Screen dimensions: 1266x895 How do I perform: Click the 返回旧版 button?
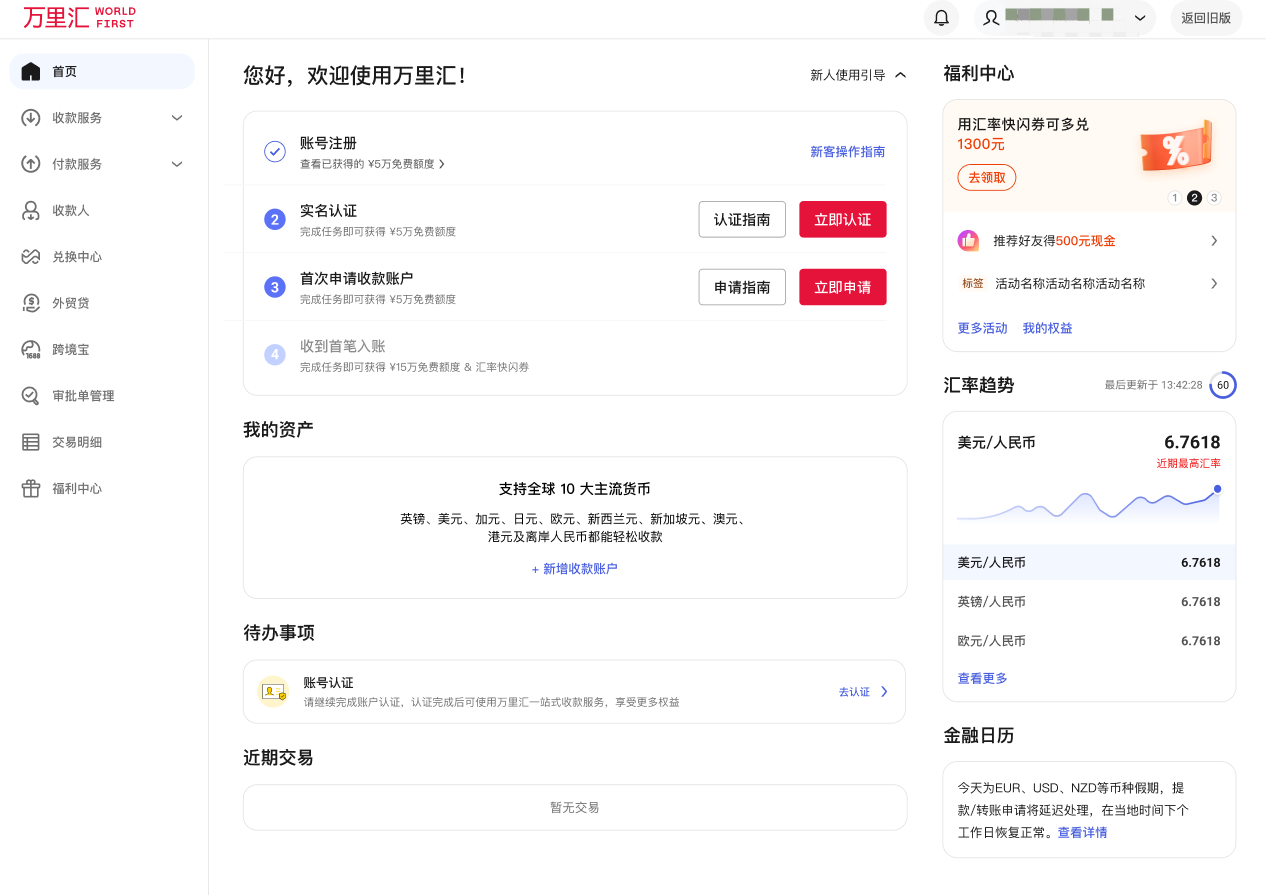[x=1206, y=18]
